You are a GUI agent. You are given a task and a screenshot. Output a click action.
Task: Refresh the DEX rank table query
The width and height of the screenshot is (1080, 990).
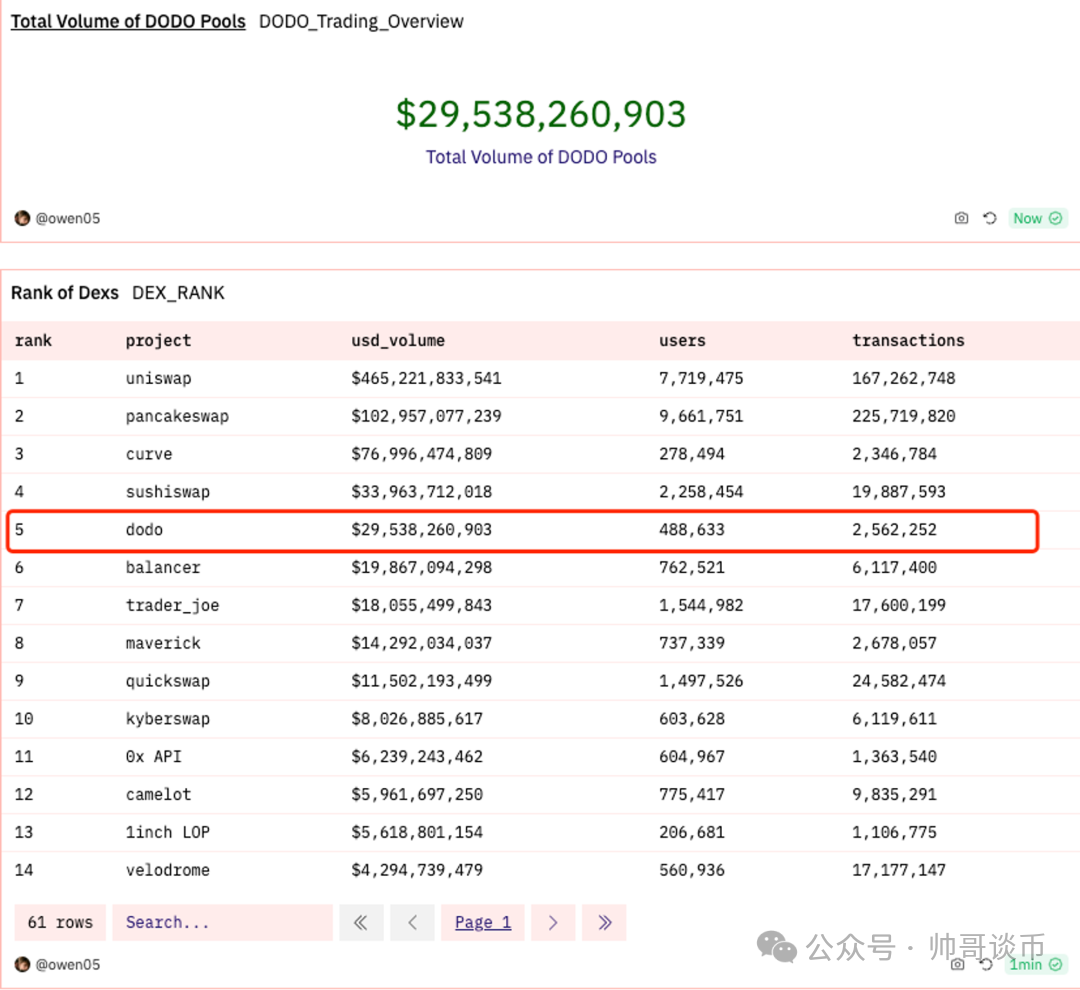click(986, 965)
